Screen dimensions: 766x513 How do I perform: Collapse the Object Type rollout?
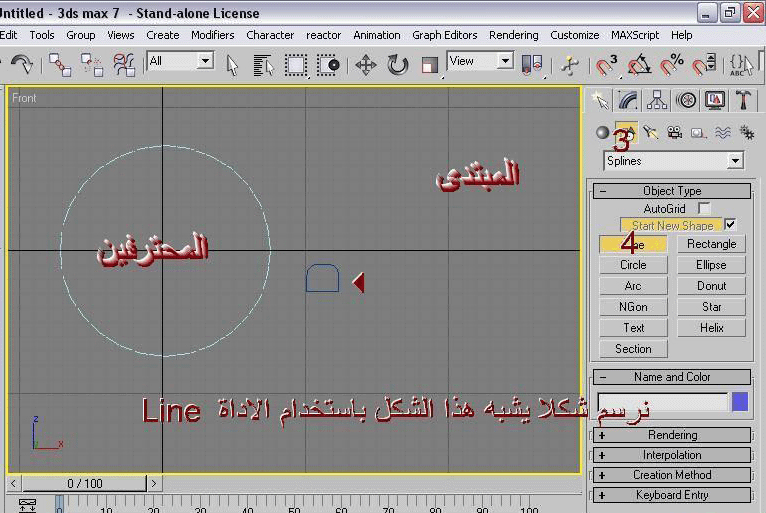pyautogui.click(x=672, y=191)
